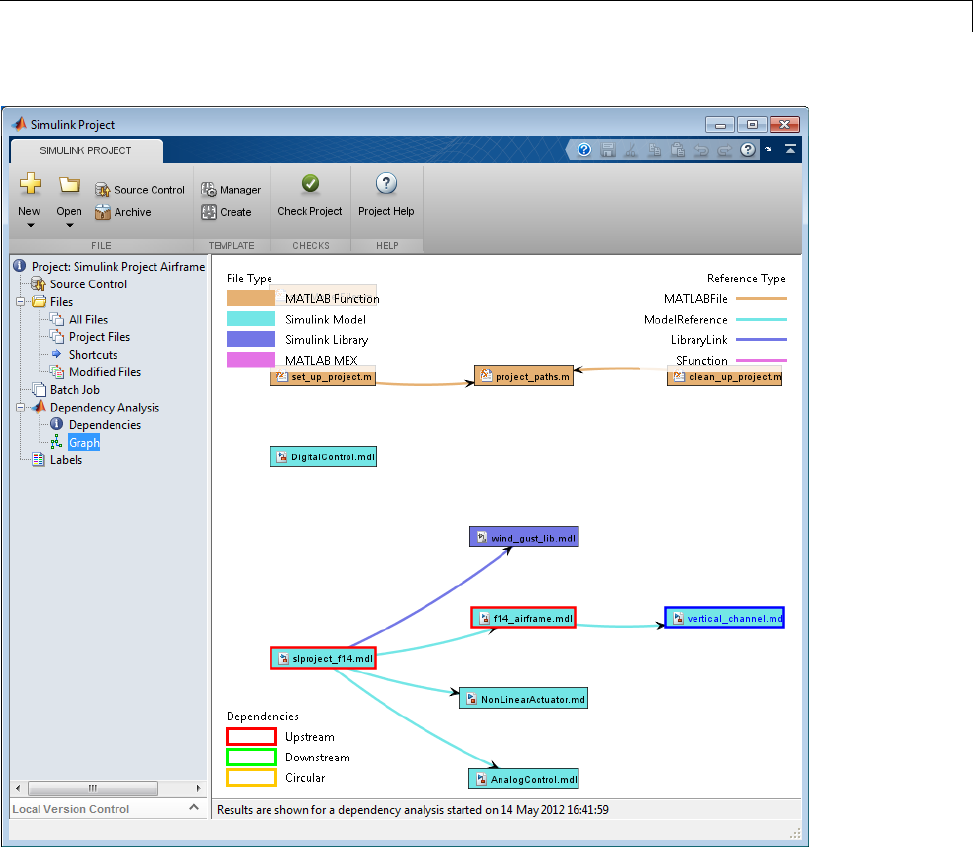Click the green Check Project checkmark icon
Screen dimensions: 973x847
(310, 183)
